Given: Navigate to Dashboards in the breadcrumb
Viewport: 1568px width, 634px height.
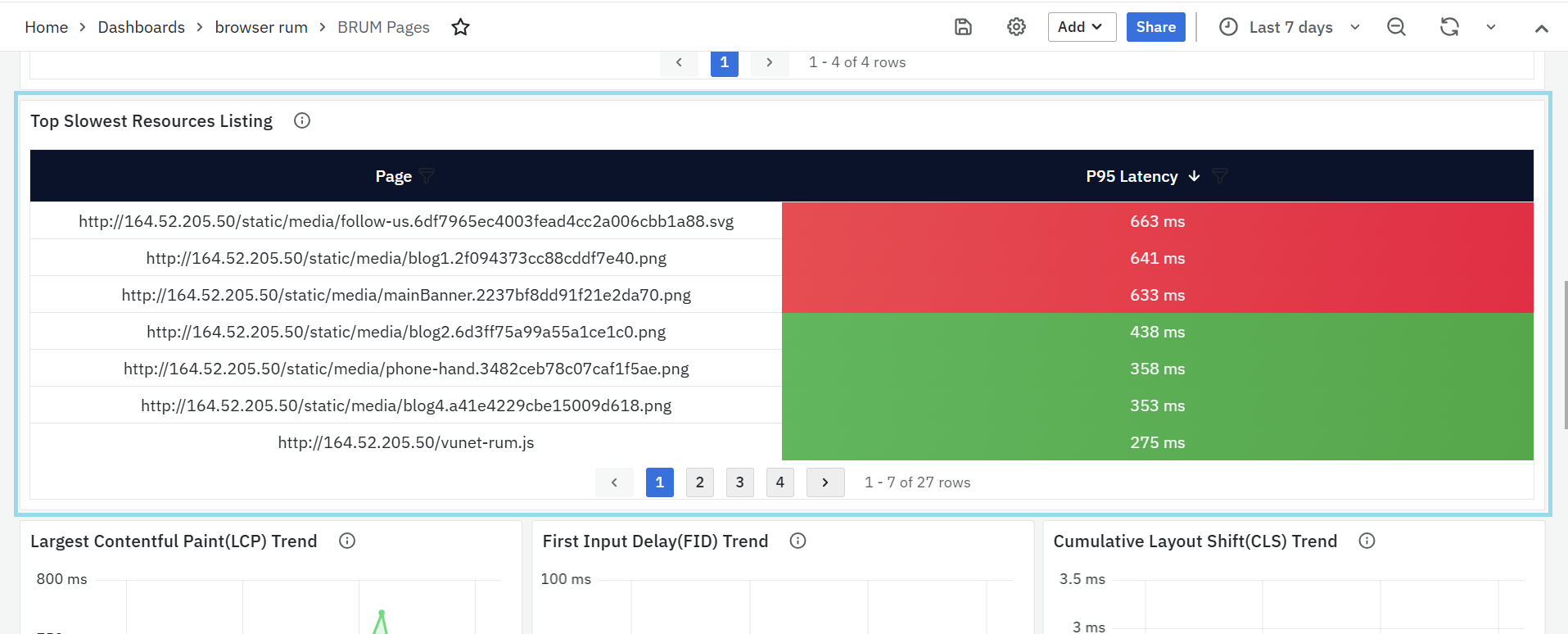Looking at the screenshot, I should tap(141, 27).
